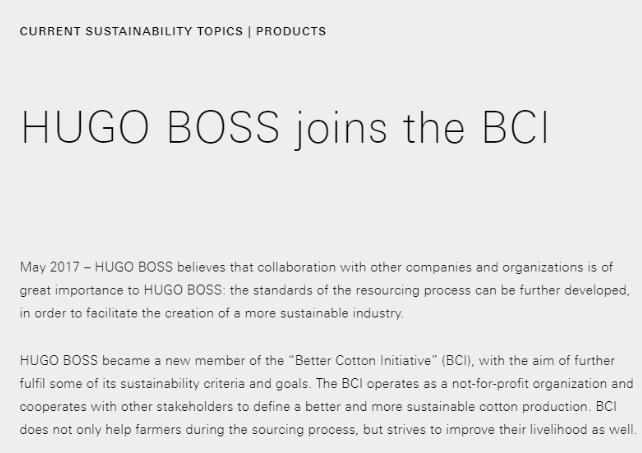This screenshot has height=453, width=642.
Task: Open the CURRENT SUSTAINABILITY TOPICS breadcrumb link
Action: click(x=131, y=31)
